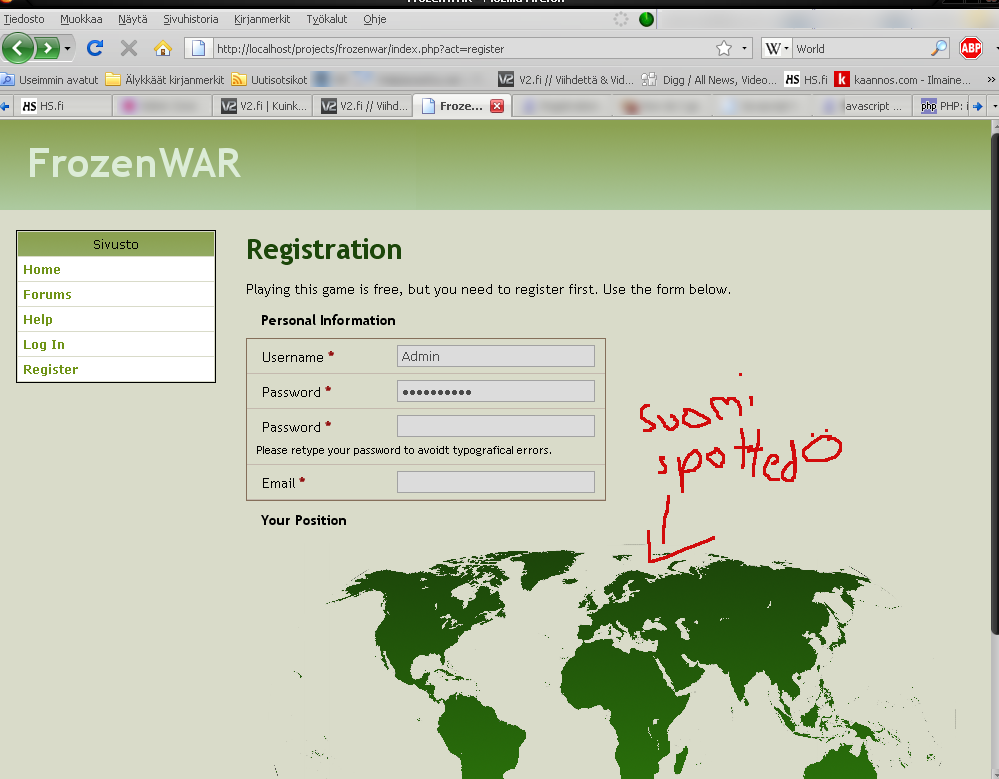Click the Forums sidebar link
The height and width of the screenshot is (779, 999).
[x=47, y=294]
